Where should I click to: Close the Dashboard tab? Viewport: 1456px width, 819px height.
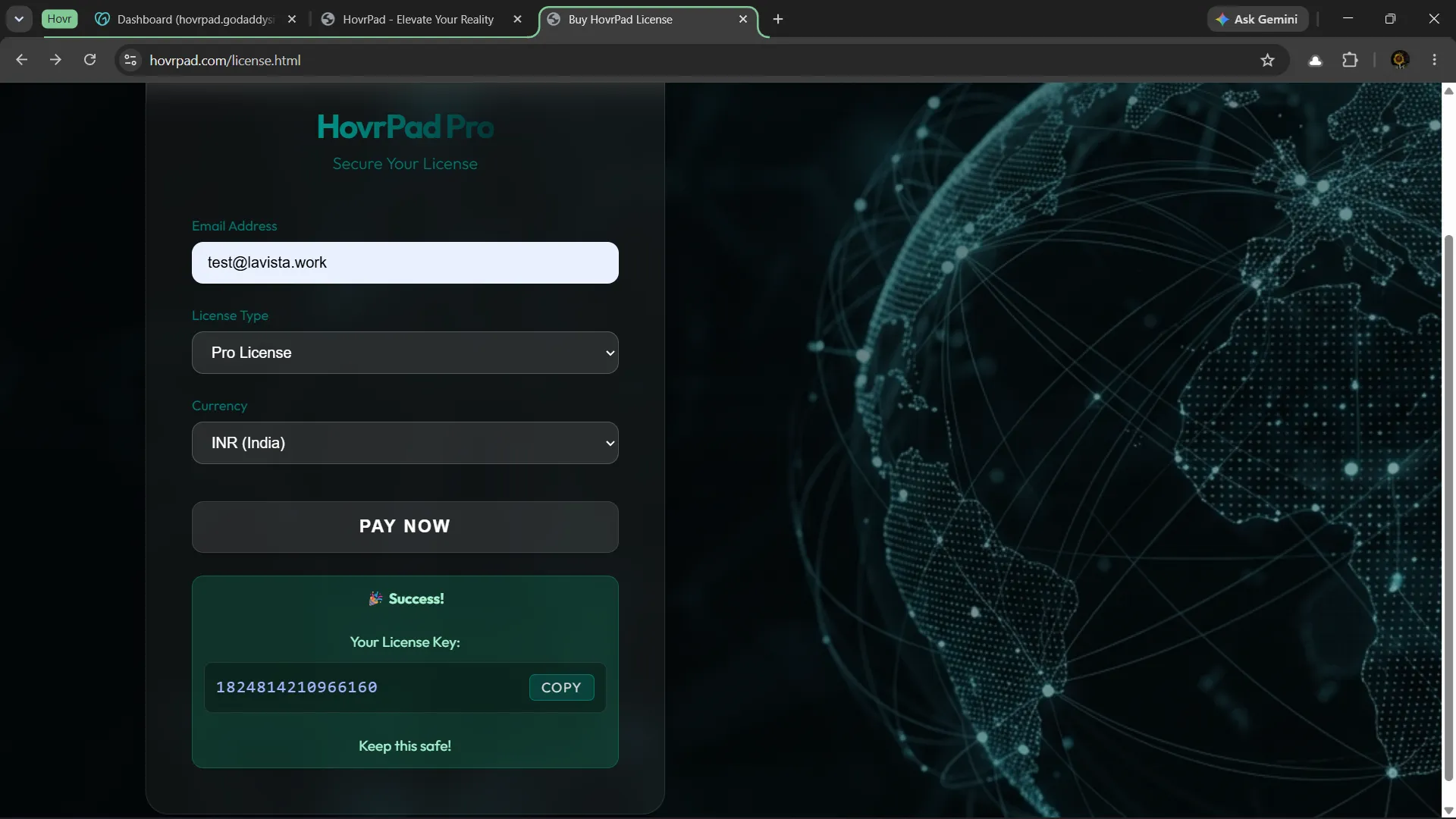pos(292,20)
